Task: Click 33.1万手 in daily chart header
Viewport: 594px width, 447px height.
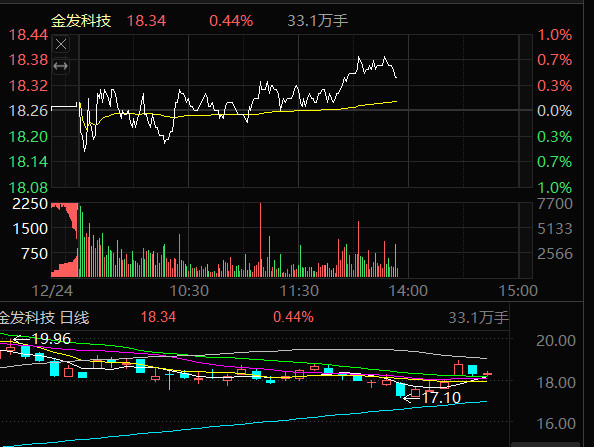Action: tap(478, 318)
